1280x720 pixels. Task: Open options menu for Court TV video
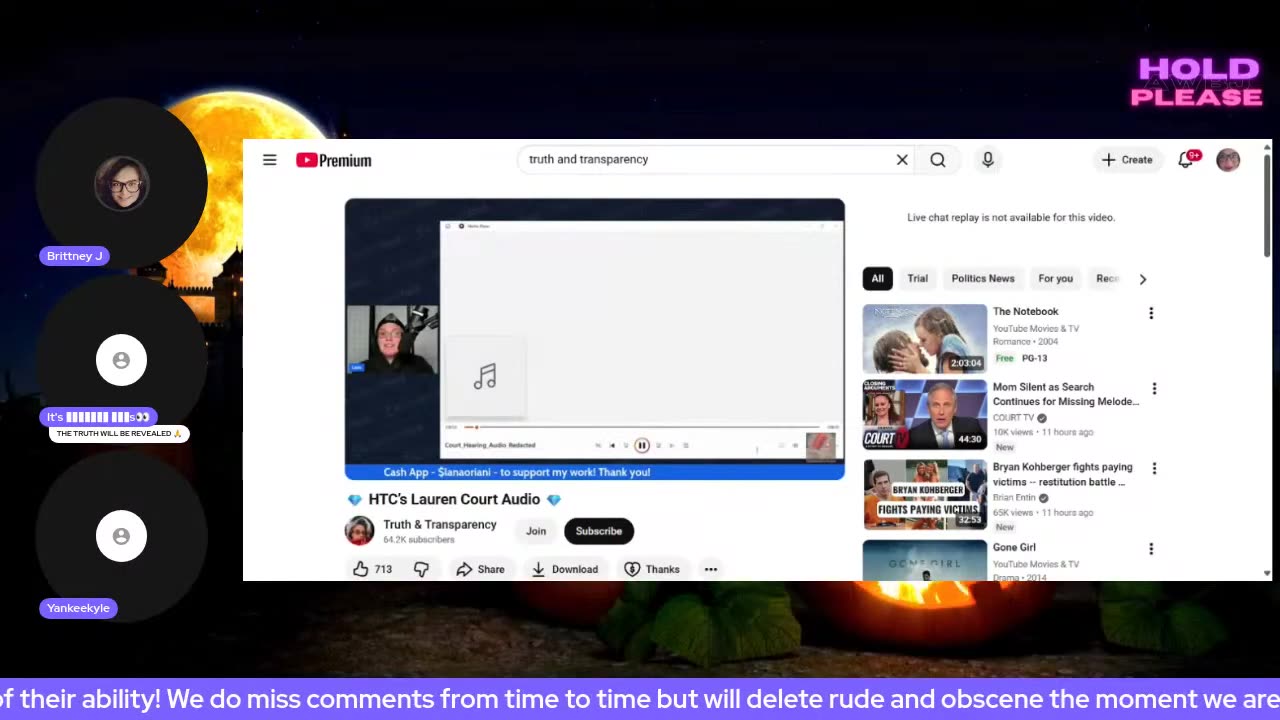pyautogui.click(x=1154, y=389)
